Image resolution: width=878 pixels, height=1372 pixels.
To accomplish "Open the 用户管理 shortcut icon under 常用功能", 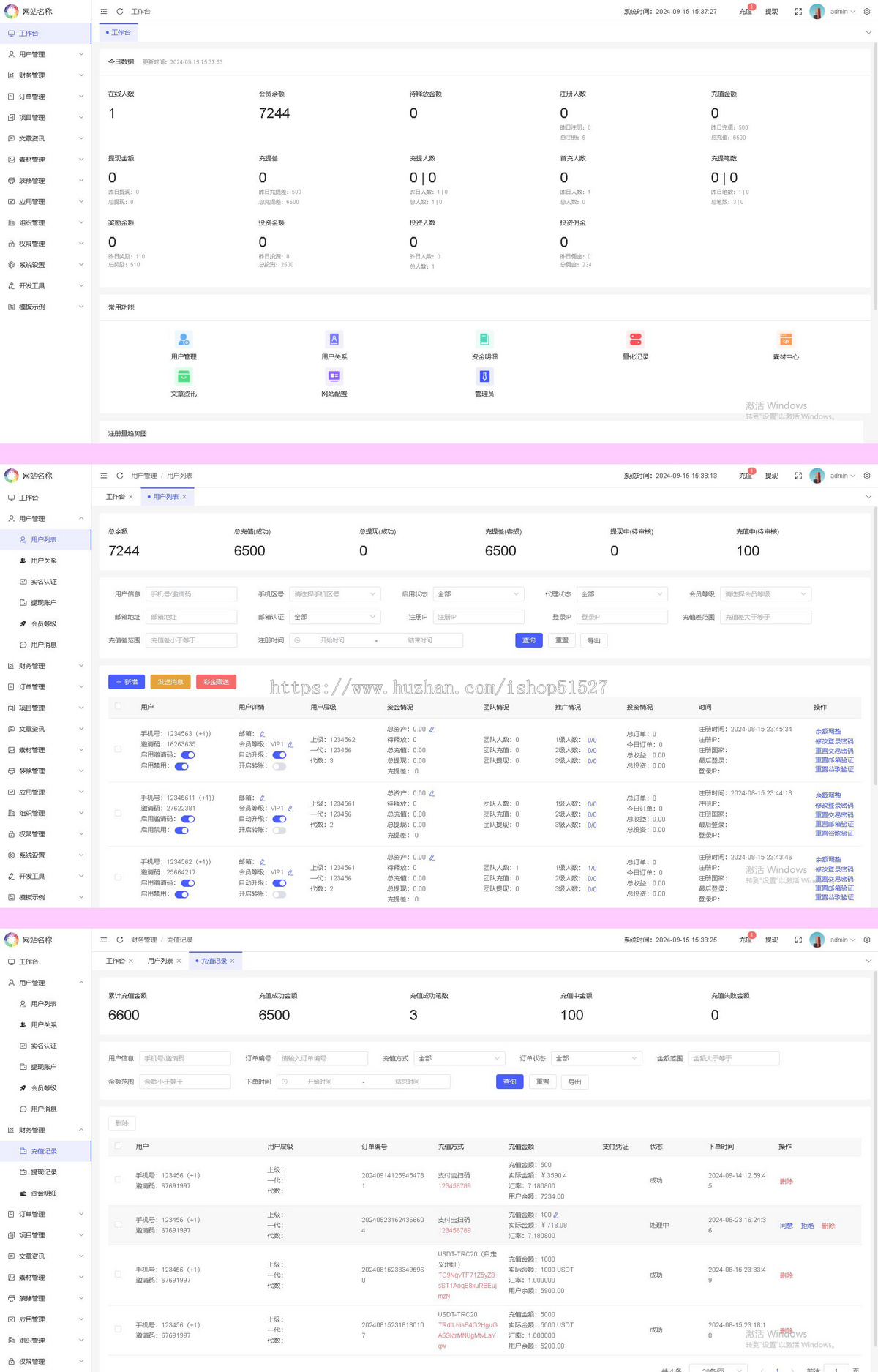I will click(184, 340).
